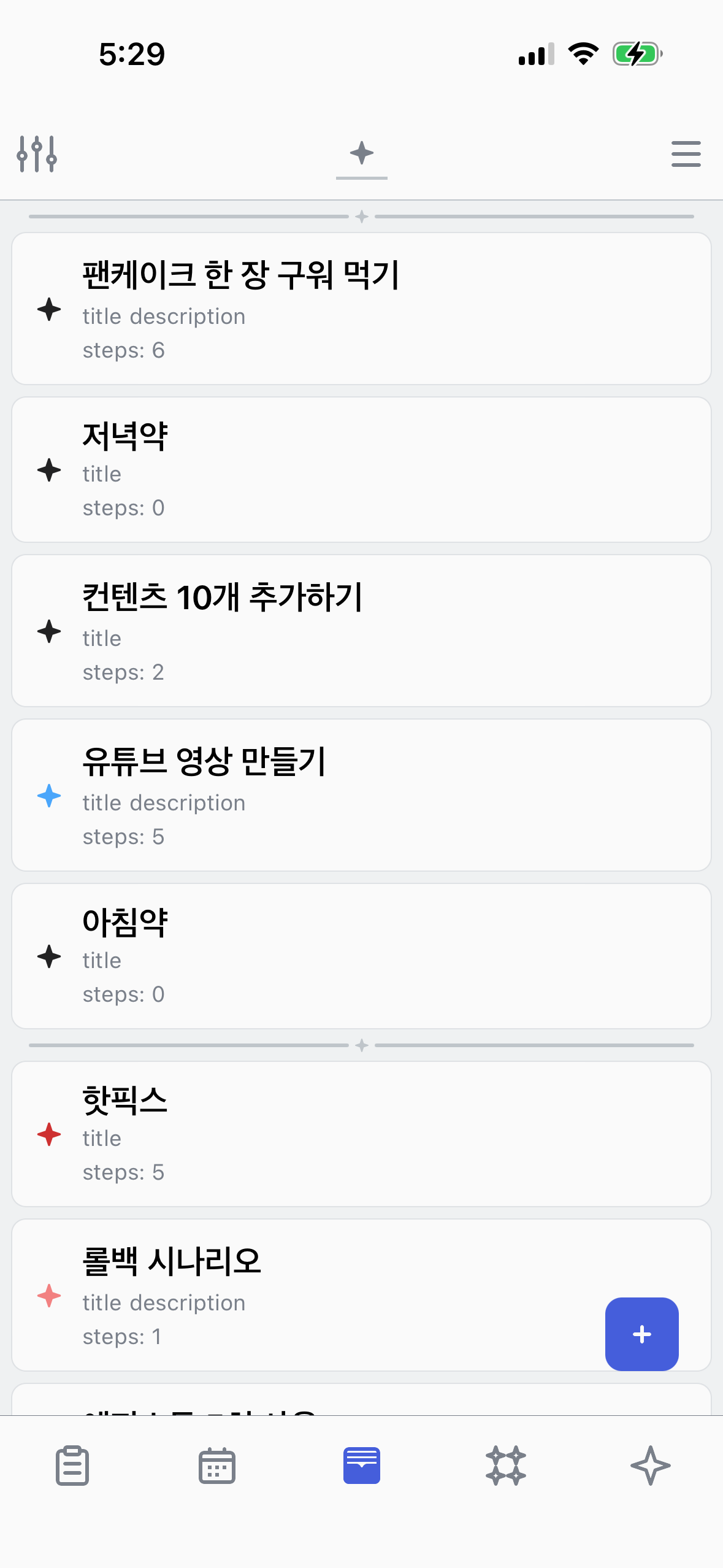Tap the pink star on 롤백 시나리오
This screenshot has width=723, height=1568.
click(49, 1296)
